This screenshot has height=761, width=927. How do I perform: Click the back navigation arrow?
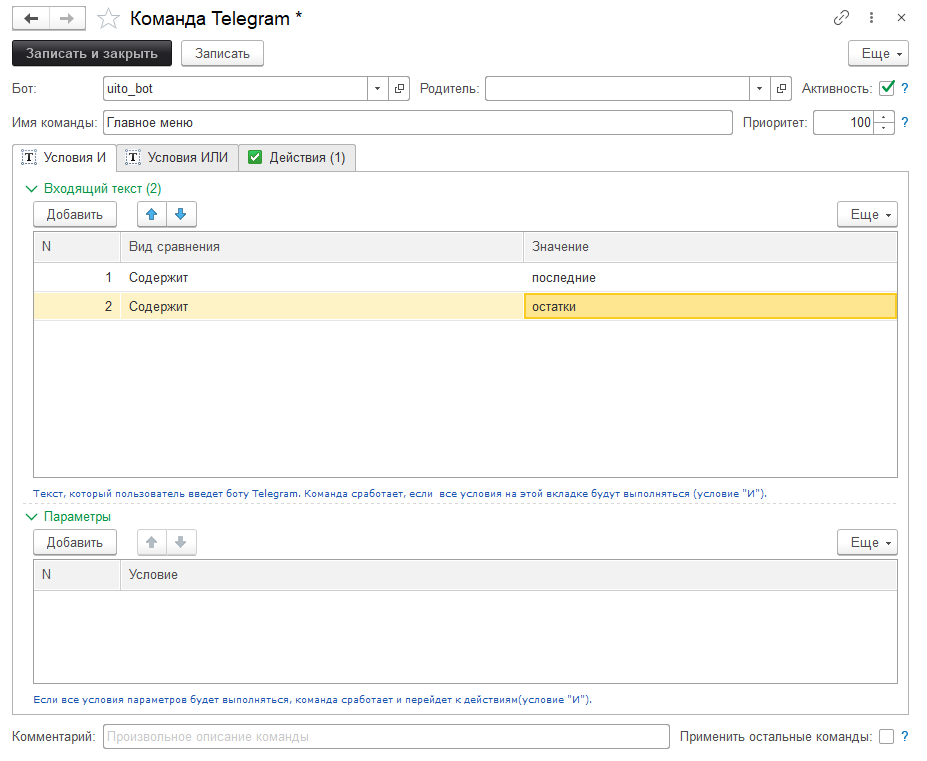(x=31, y=18)
